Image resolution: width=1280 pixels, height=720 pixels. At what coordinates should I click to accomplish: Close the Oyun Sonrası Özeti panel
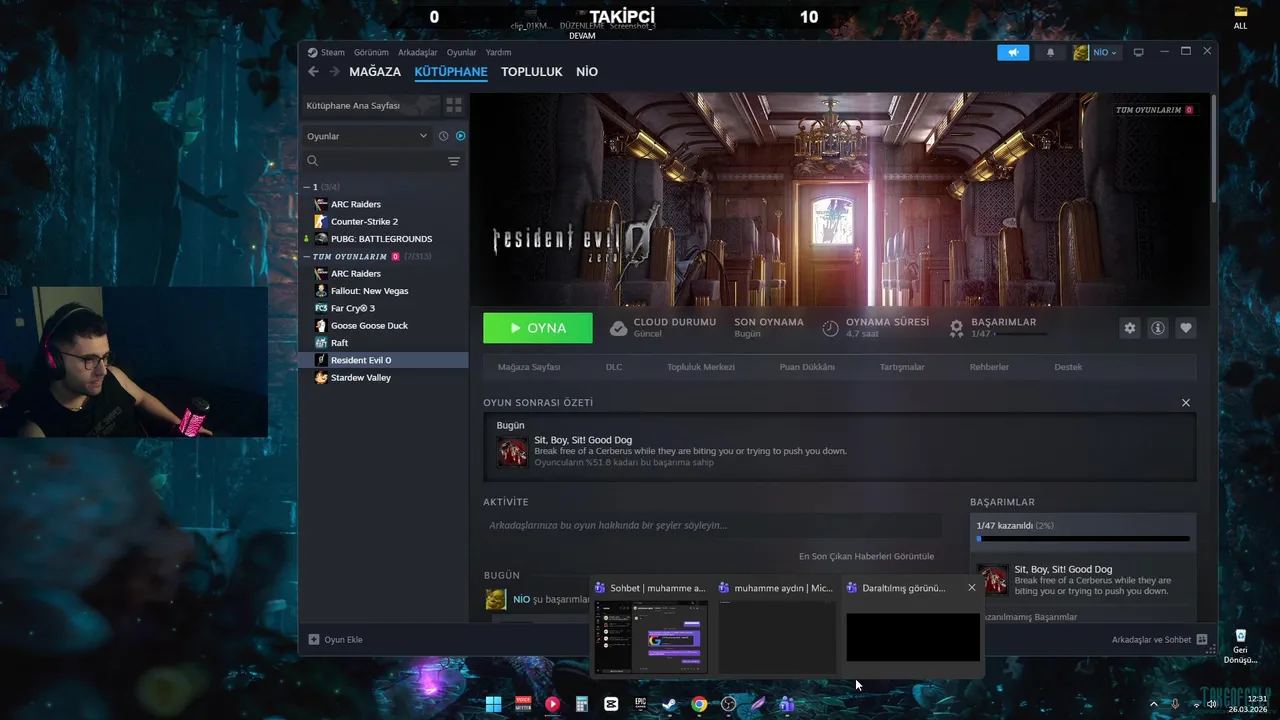tap(1186, 403)
